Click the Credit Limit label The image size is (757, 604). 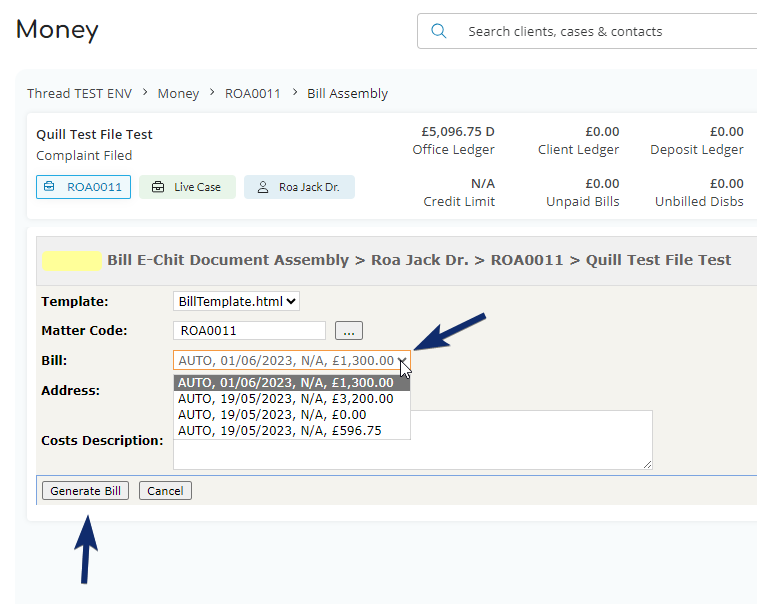point(459,201)
